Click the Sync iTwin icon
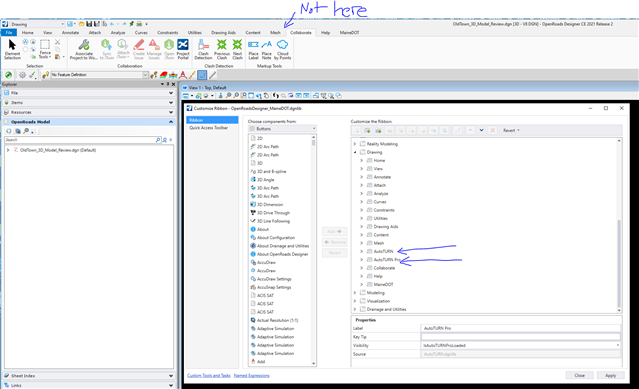The image size is (639, 389). tap(106, 49)
